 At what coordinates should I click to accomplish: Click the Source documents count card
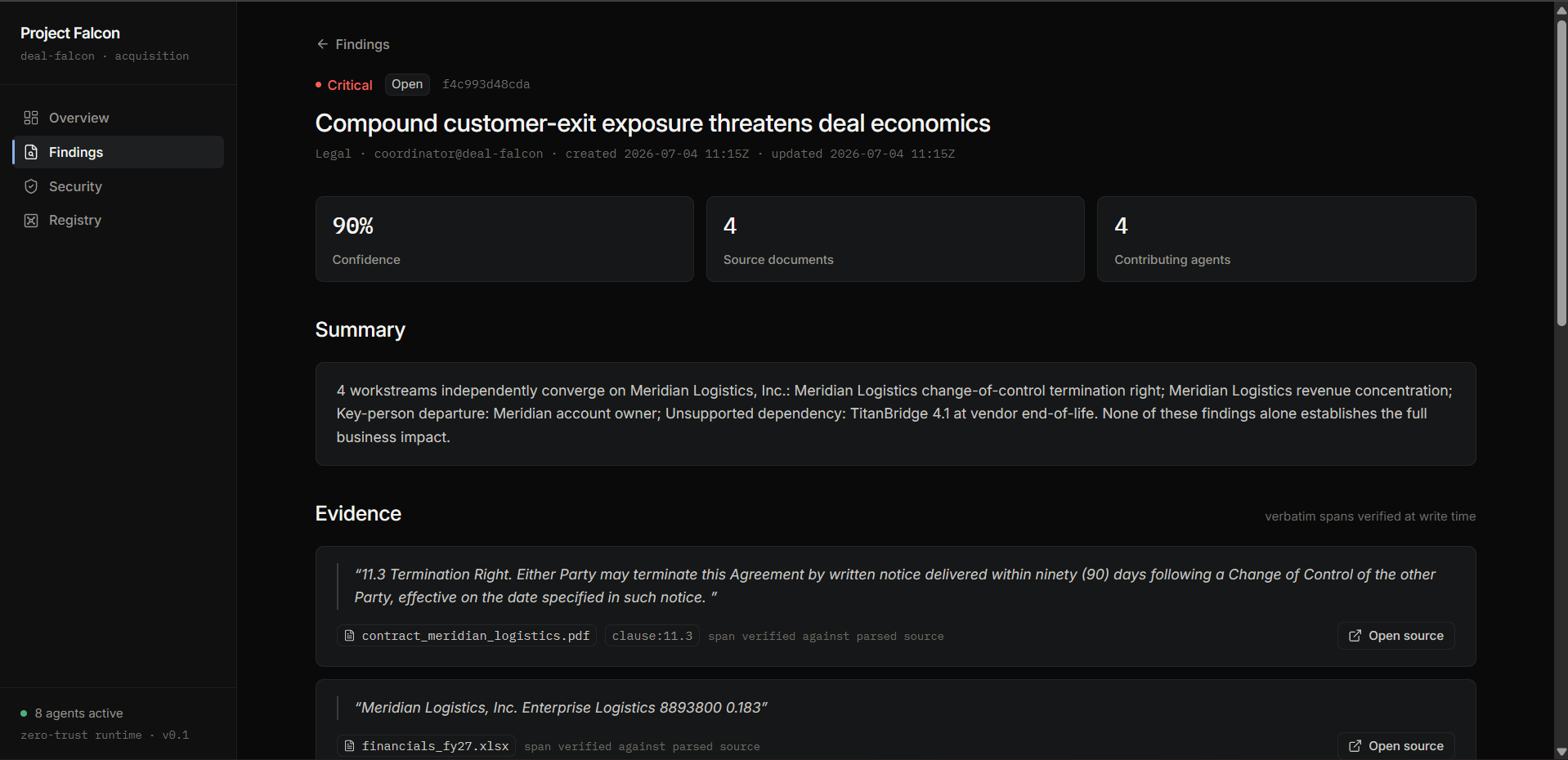click(x=895, y=239)
